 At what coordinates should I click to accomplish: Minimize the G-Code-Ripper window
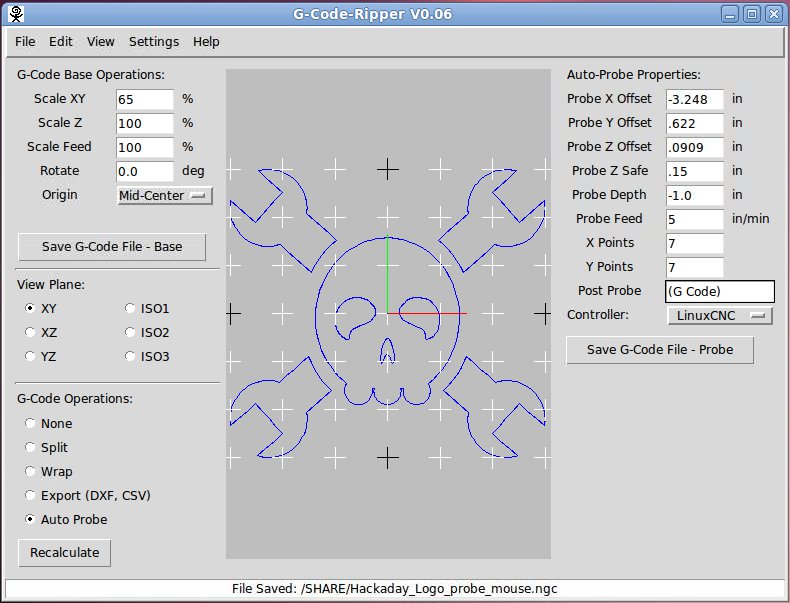pyautogui.click(x=730, y=14)
